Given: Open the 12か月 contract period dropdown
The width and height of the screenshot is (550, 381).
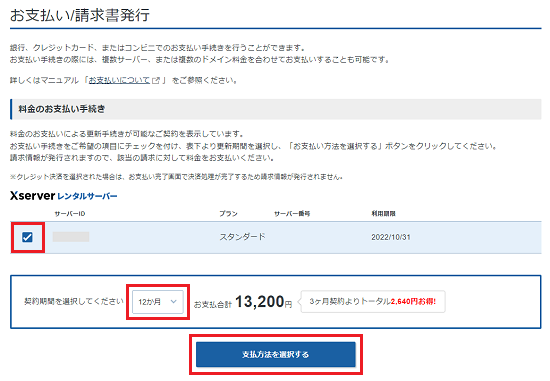Looking at the screenshot, I should 158,302.
